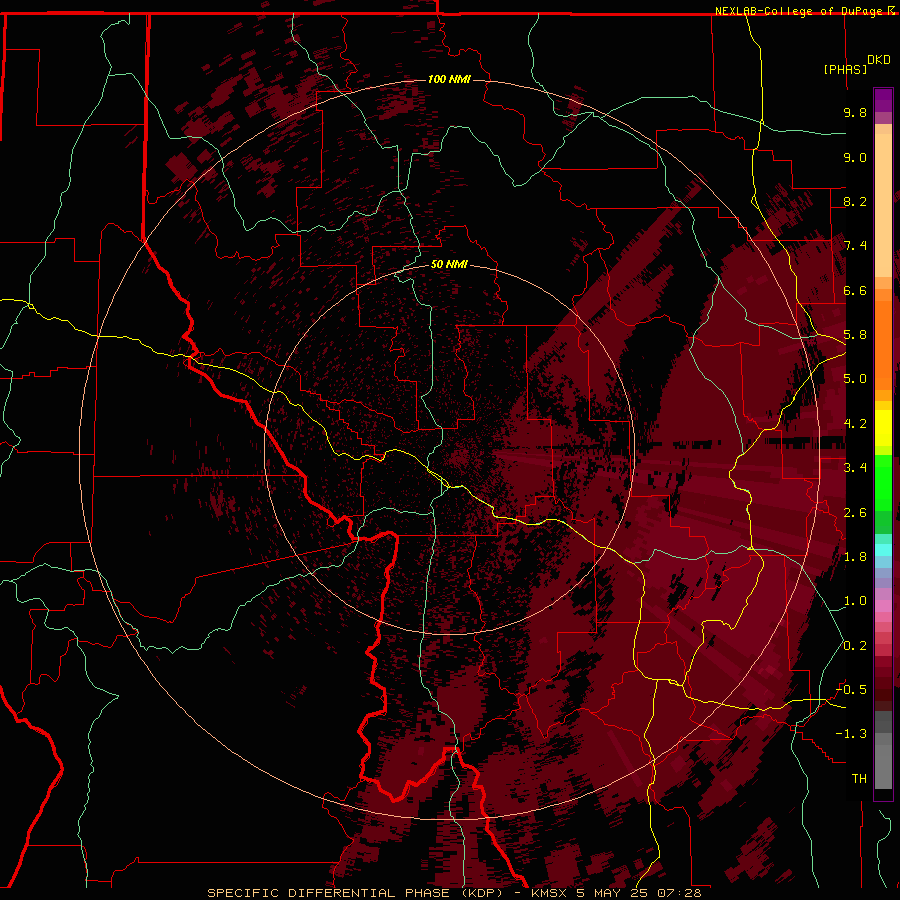Click the 0.2 scale value

[x=855, y=646]
